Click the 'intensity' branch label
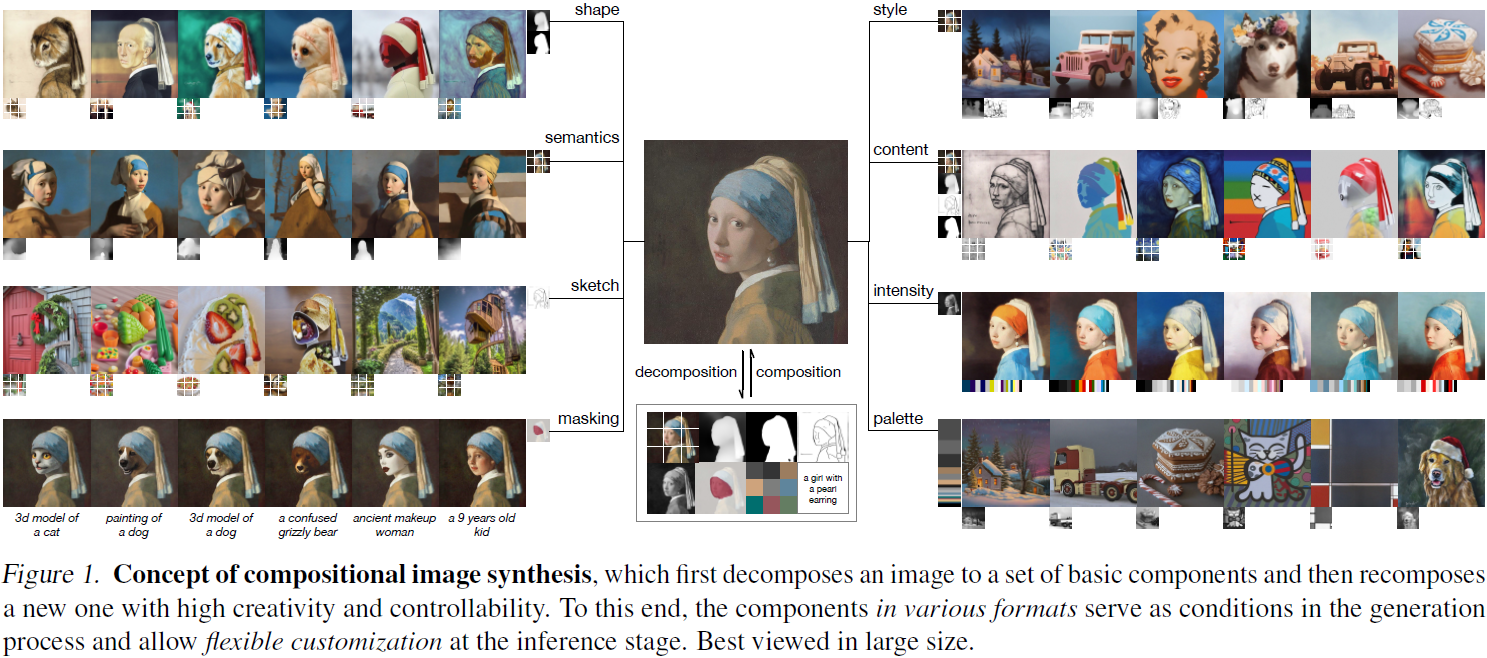The width and height of the screenshot is (1487, 658). tap(903, 291)
